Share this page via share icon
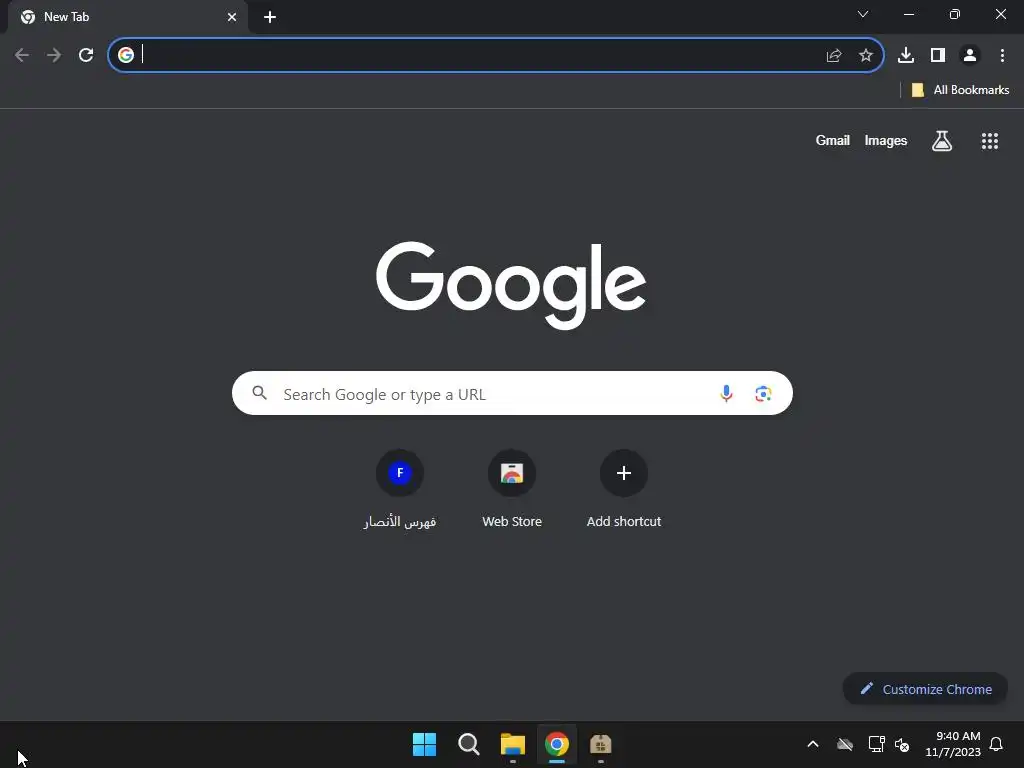1024x768 pixels. (x=834, y=56)
